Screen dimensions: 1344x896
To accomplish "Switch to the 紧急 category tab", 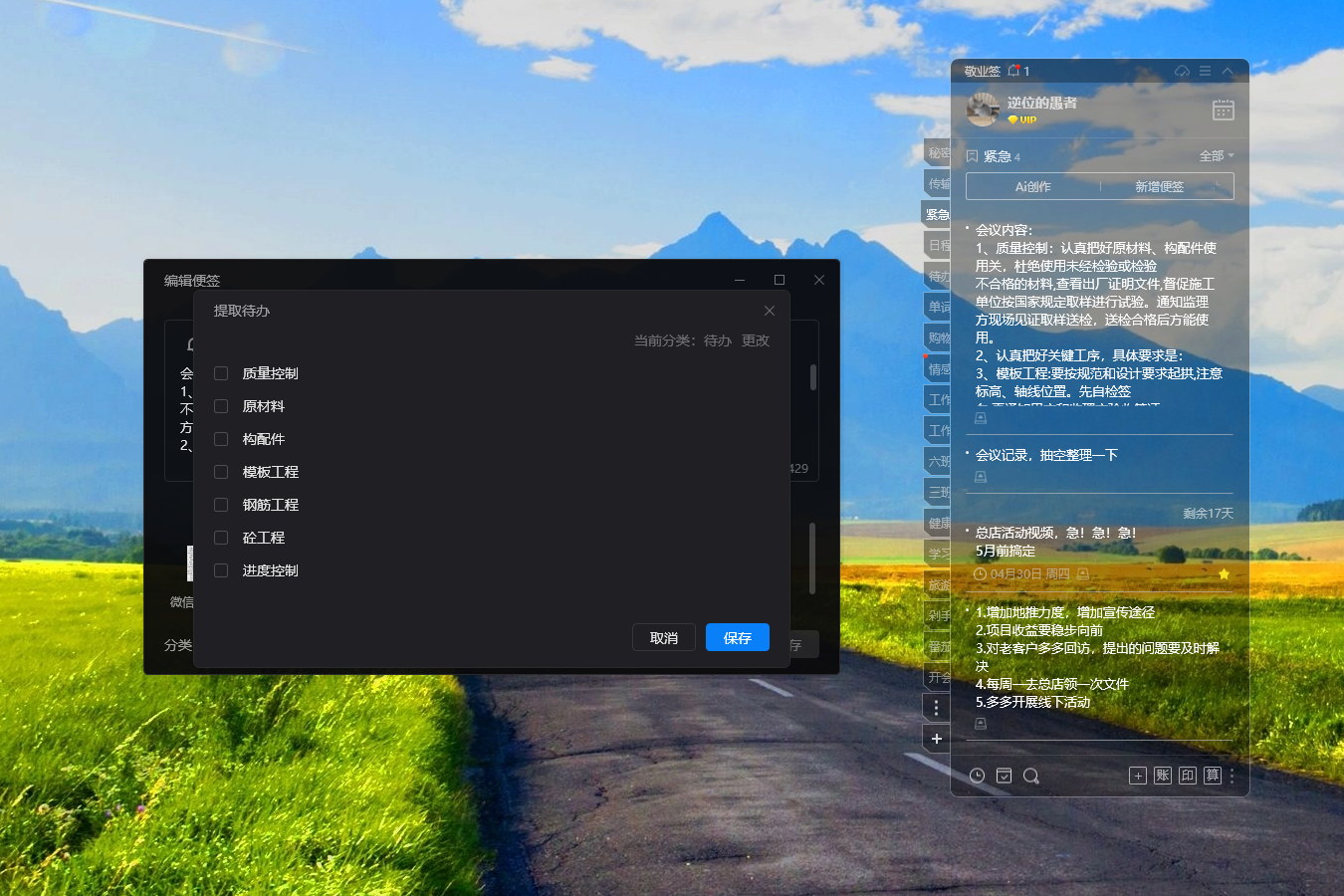I will click(x=937, y=214).
